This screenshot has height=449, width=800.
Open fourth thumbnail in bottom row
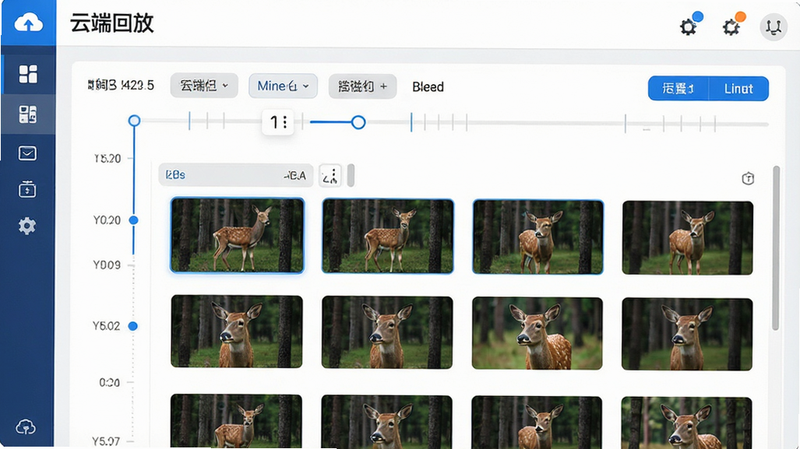click(686, 423)
